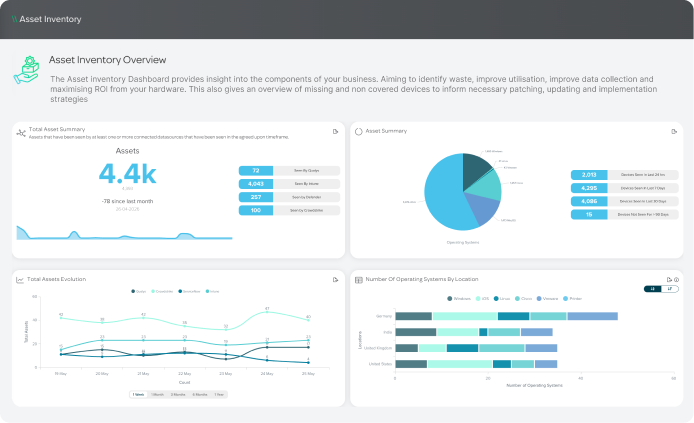
Task: Click United States light iOS bar segment
Action: (x=460, y=364)
